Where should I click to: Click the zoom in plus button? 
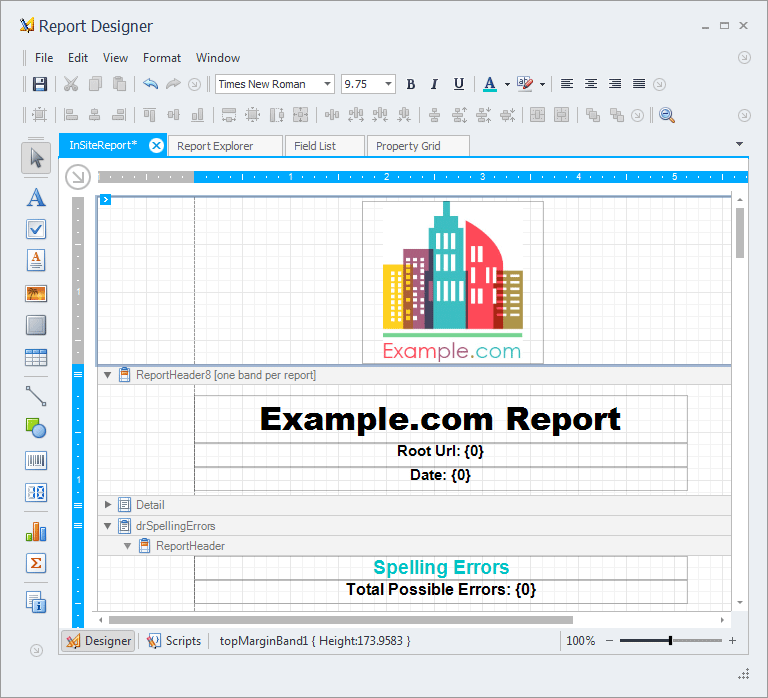tap(732, 641)
